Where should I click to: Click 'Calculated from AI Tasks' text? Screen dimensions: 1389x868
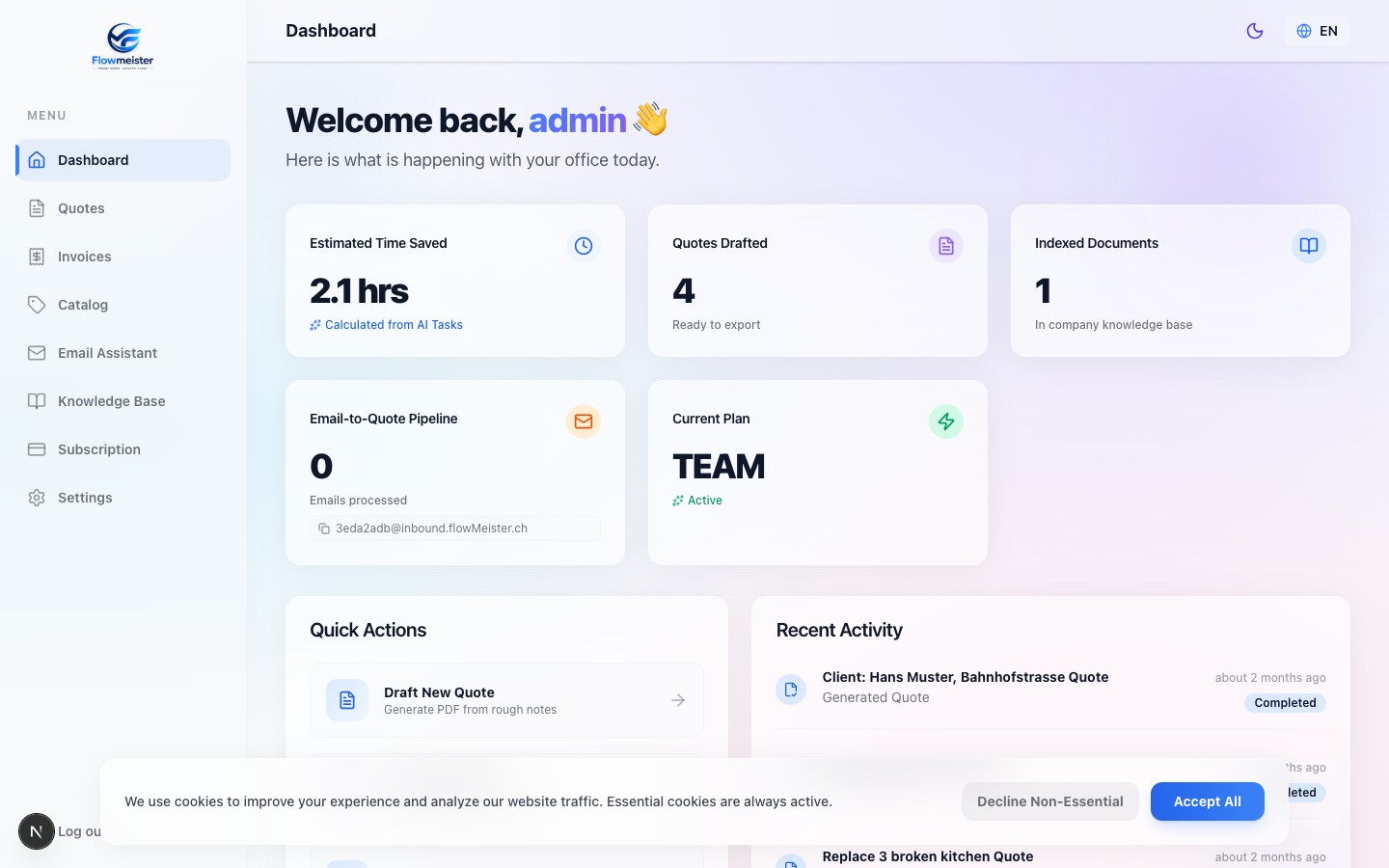pos(394,325)
